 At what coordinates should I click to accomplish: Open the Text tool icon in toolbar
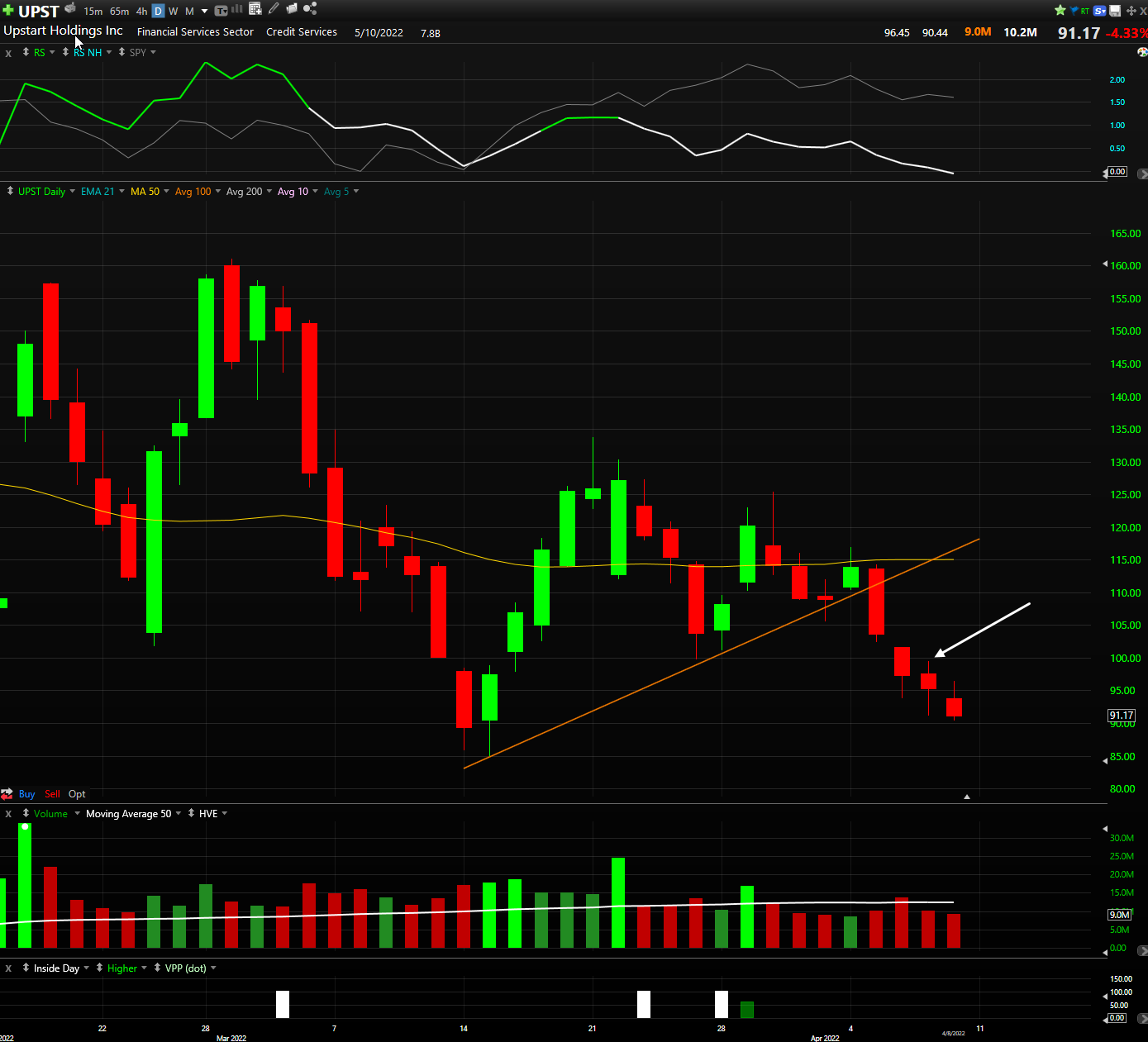(221, 11)
